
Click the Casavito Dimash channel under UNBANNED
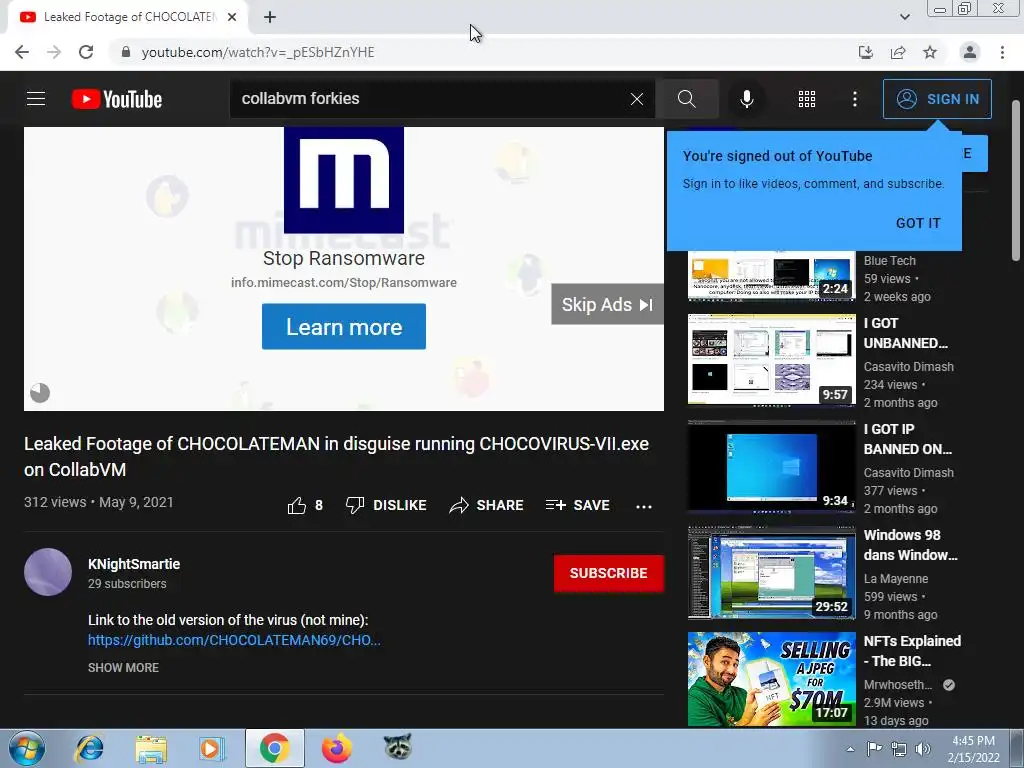tap(908, 367)
